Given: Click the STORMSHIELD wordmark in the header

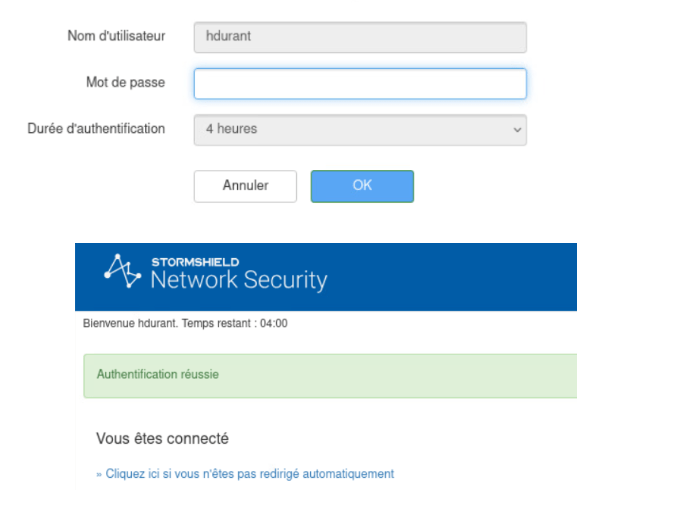Looking at the screenshot, I should [x=195, y=262].
